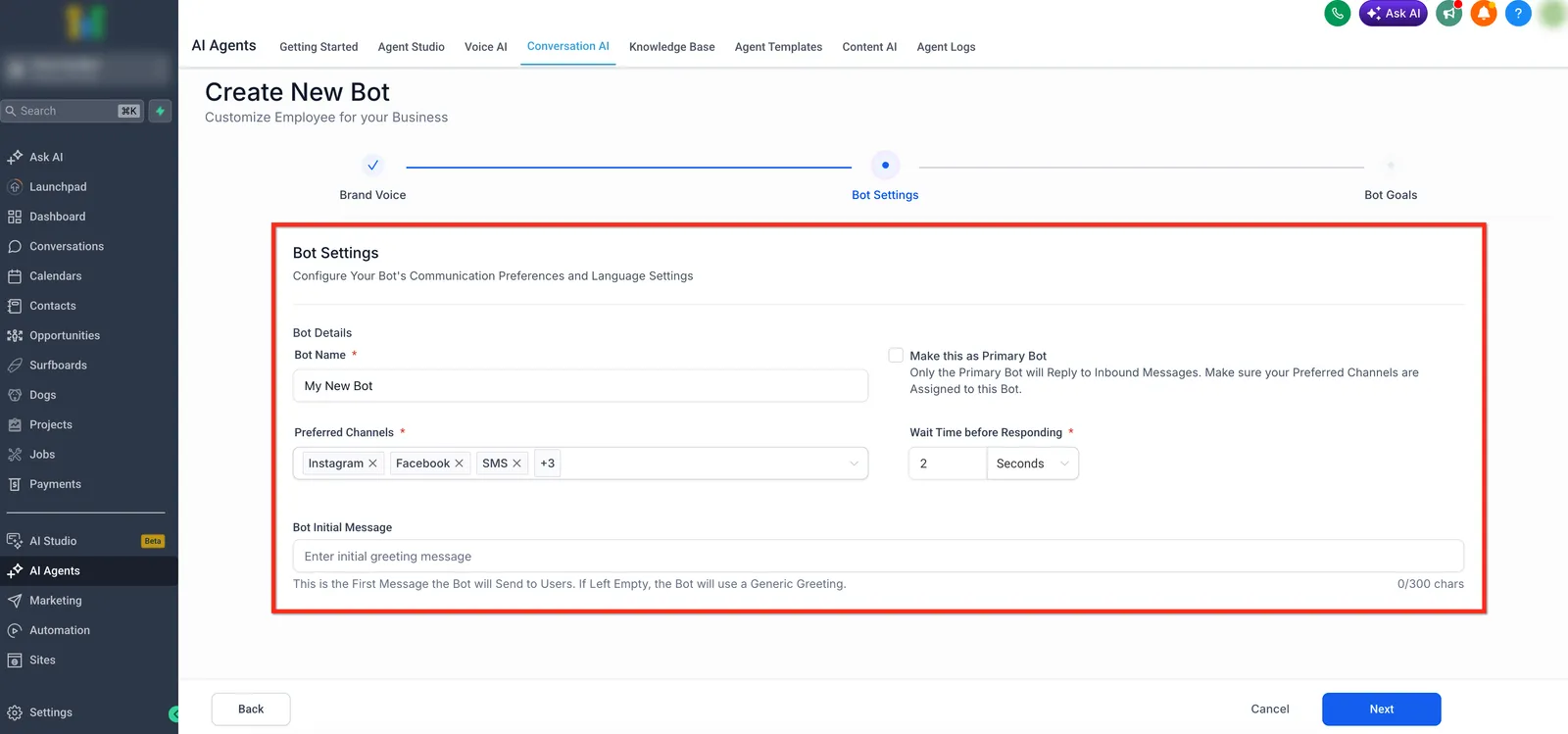Select the Conversation AI tab

coord(568,46)
